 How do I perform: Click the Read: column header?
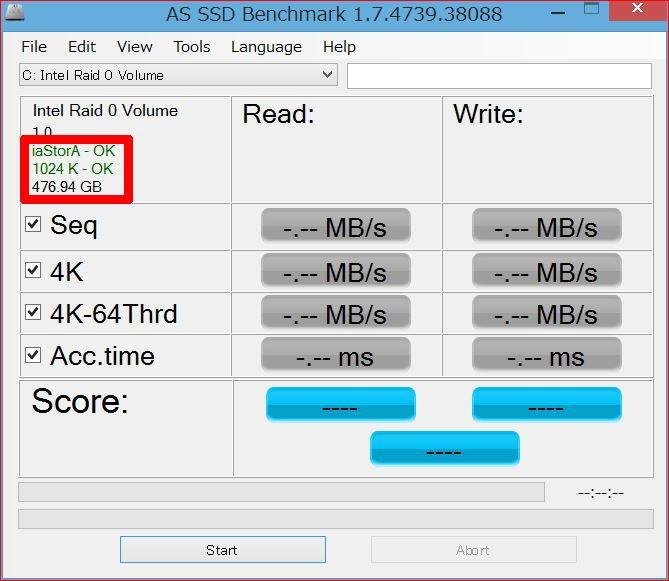(x=279, y=114)
